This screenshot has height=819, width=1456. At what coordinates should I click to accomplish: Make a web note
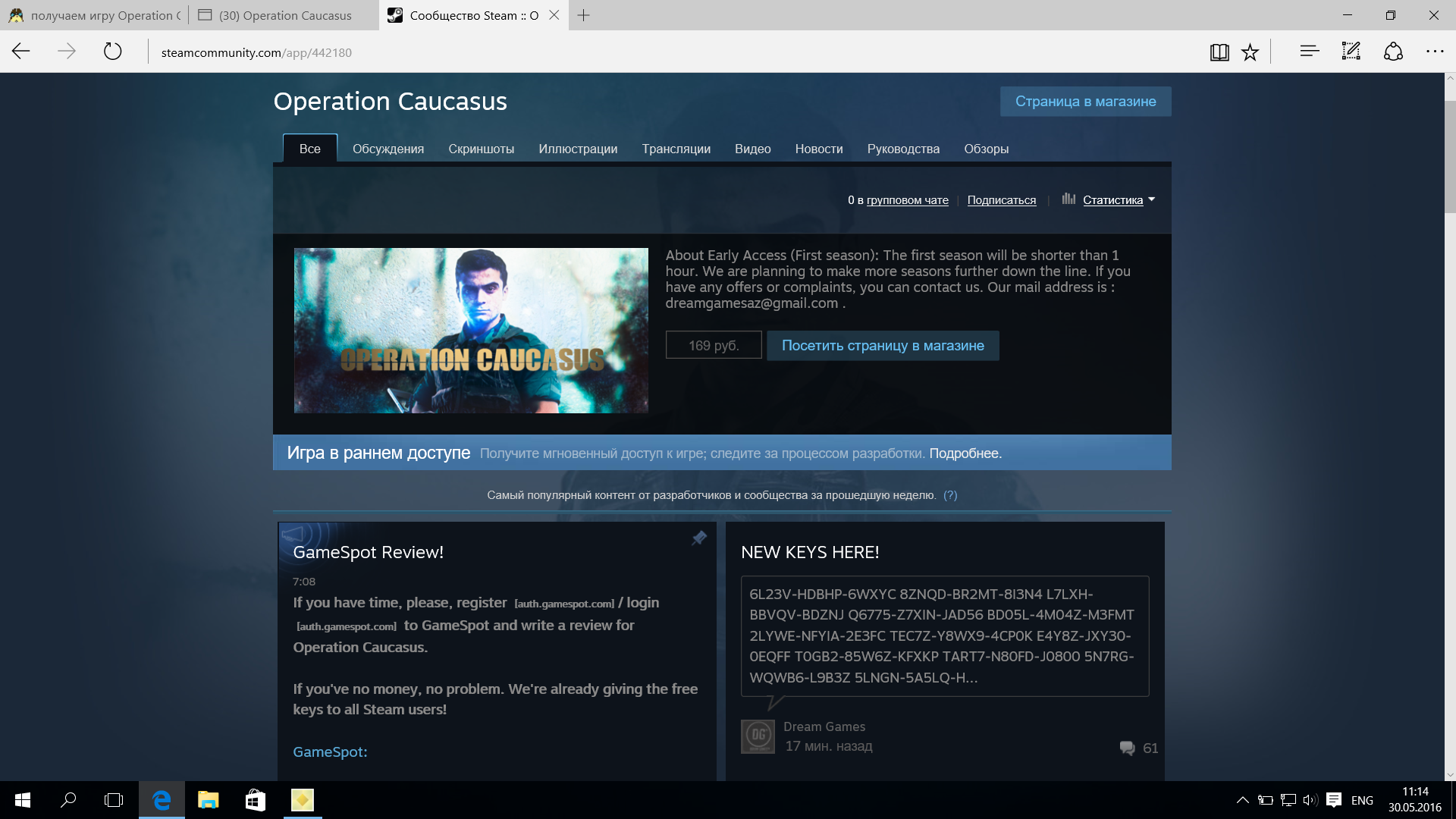coord(1351,52)
